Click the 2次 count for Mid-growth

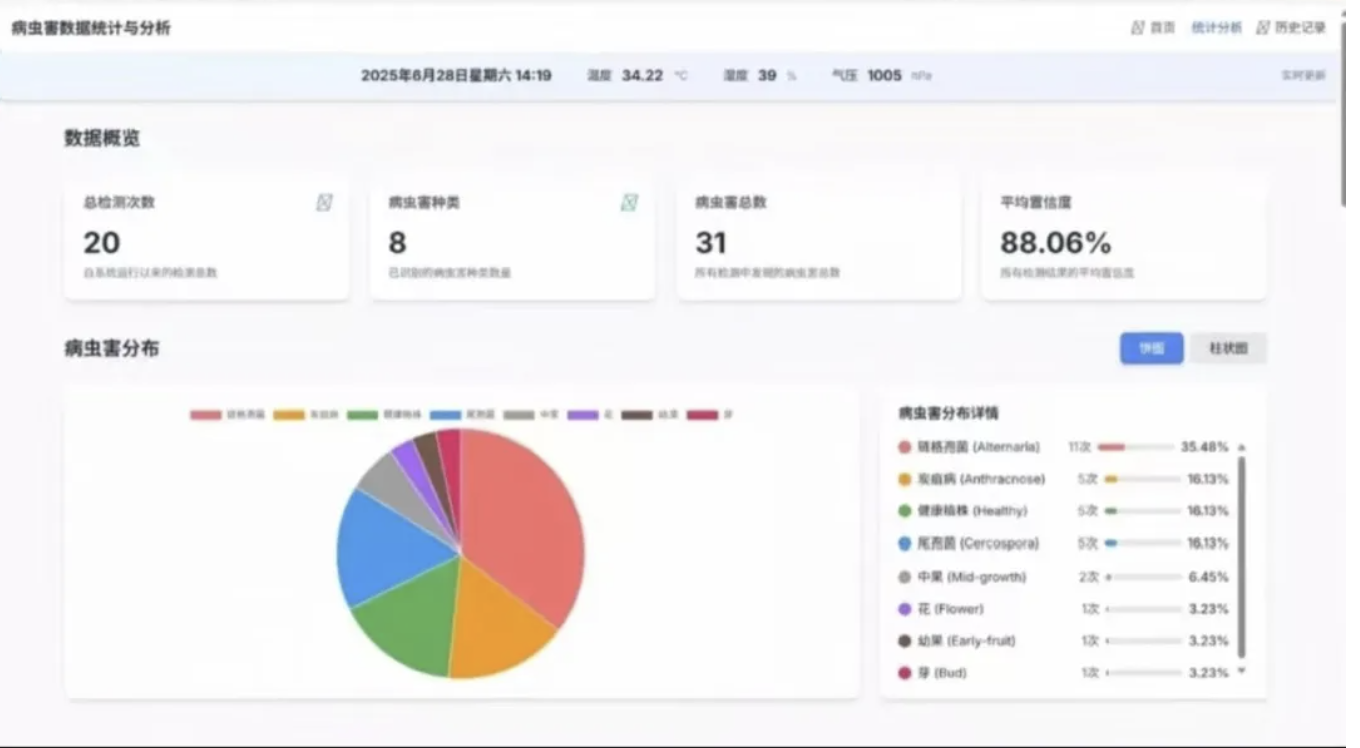[x=1089, y=577]
